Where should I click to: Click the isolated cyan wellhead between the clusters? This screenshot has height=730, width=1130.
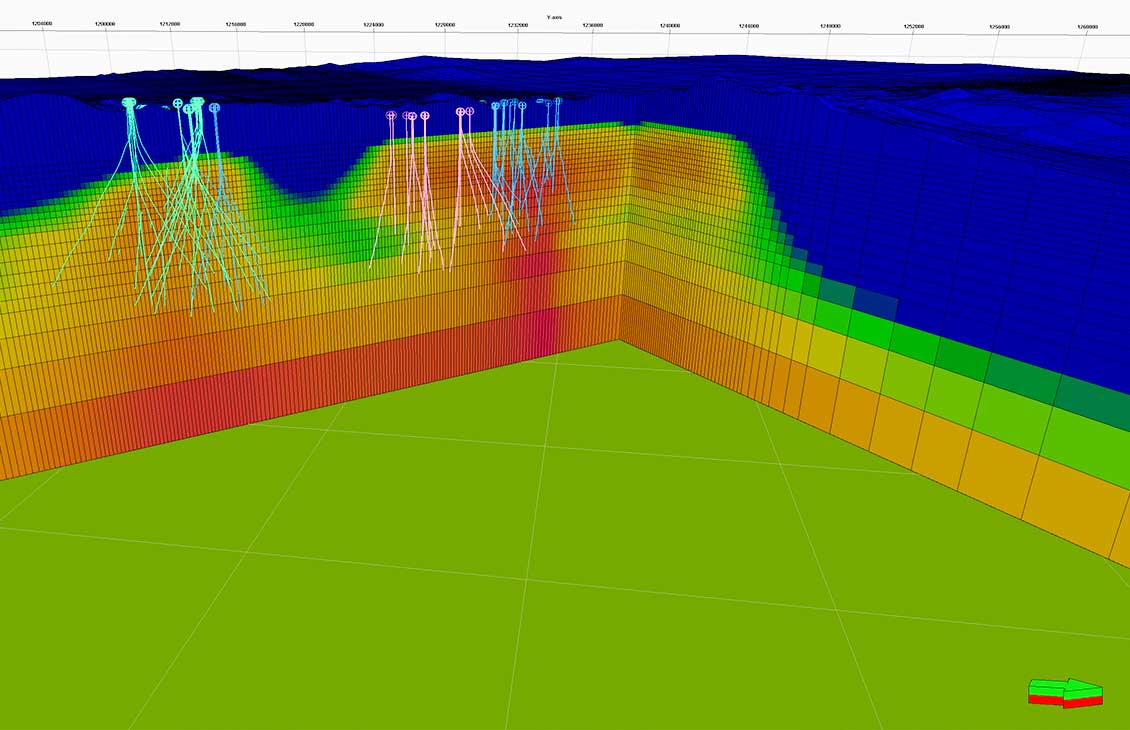(x=214, y=105)
